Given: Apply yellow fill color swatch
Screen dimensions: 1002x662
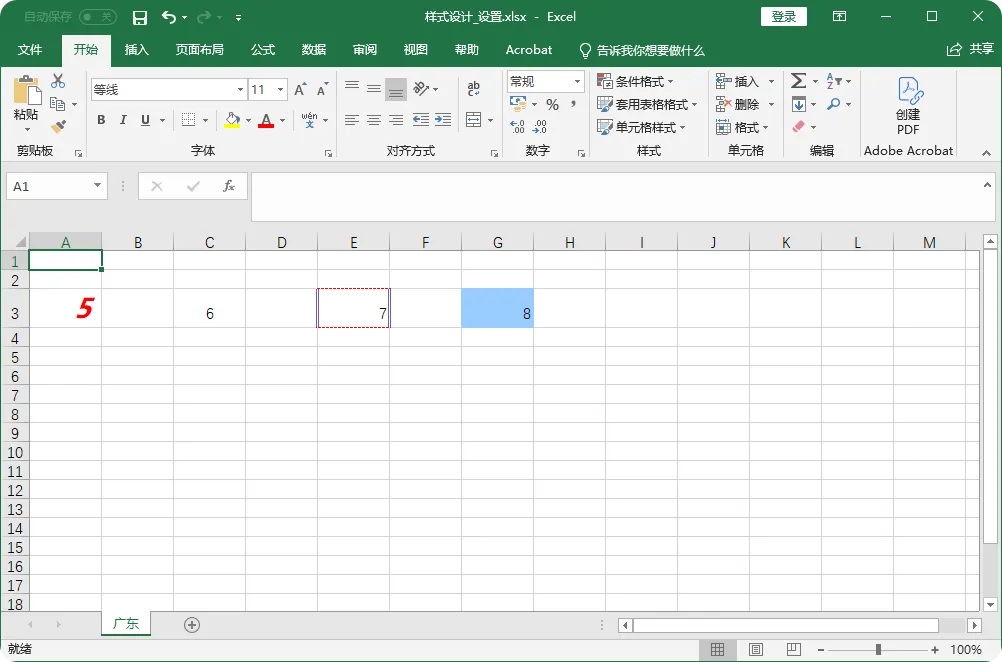Looking at the screenshot, I should [232, 119].
